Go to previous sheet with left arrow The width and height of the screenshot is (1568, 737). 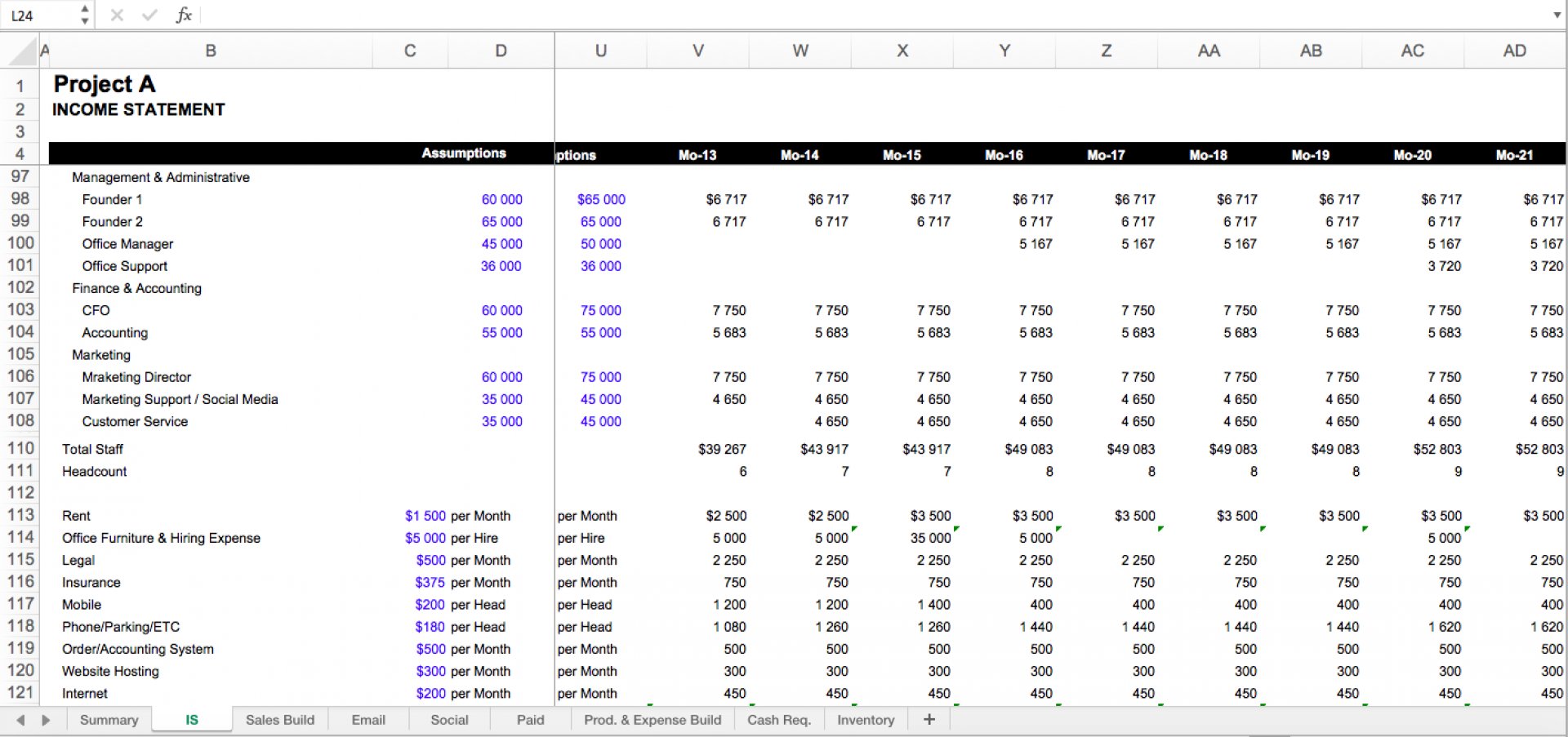(21, 720)
